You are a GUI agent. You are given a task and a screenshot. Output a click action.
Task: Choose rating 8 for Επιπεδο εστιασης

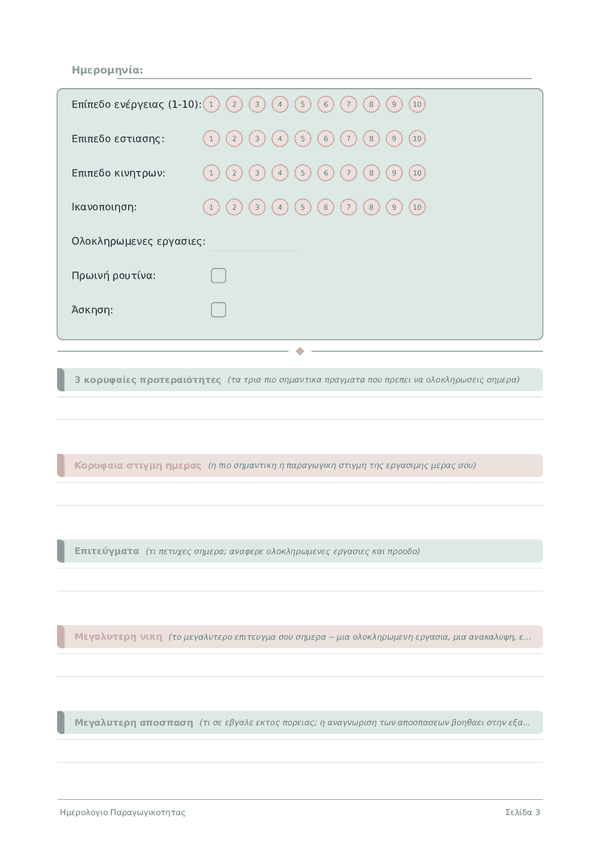(x=371, y=139)
